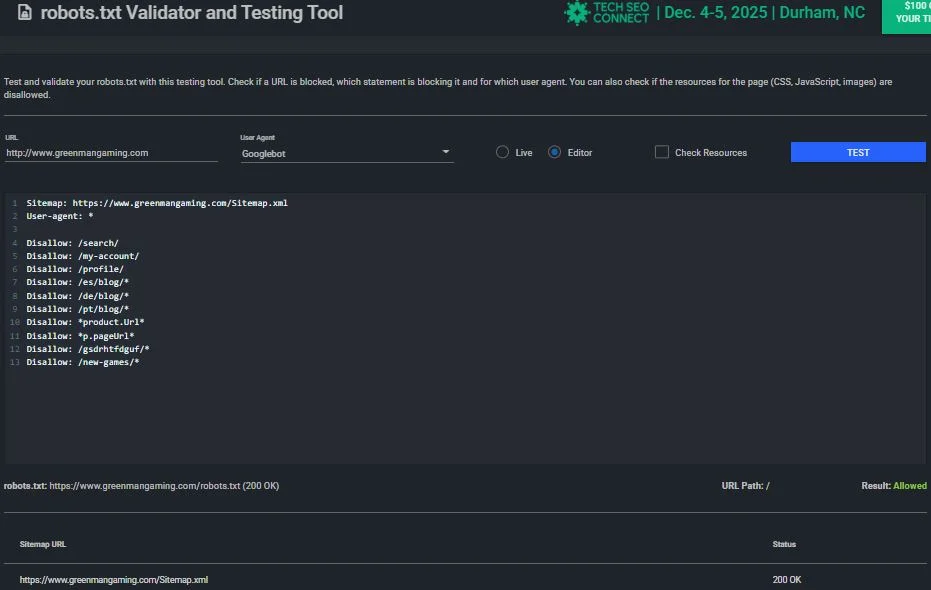This screenshot has height=590, width=931.
Task: Click the 'robots.txt Validator and Testing Tool' heading
Action: (x=191, y=12)
